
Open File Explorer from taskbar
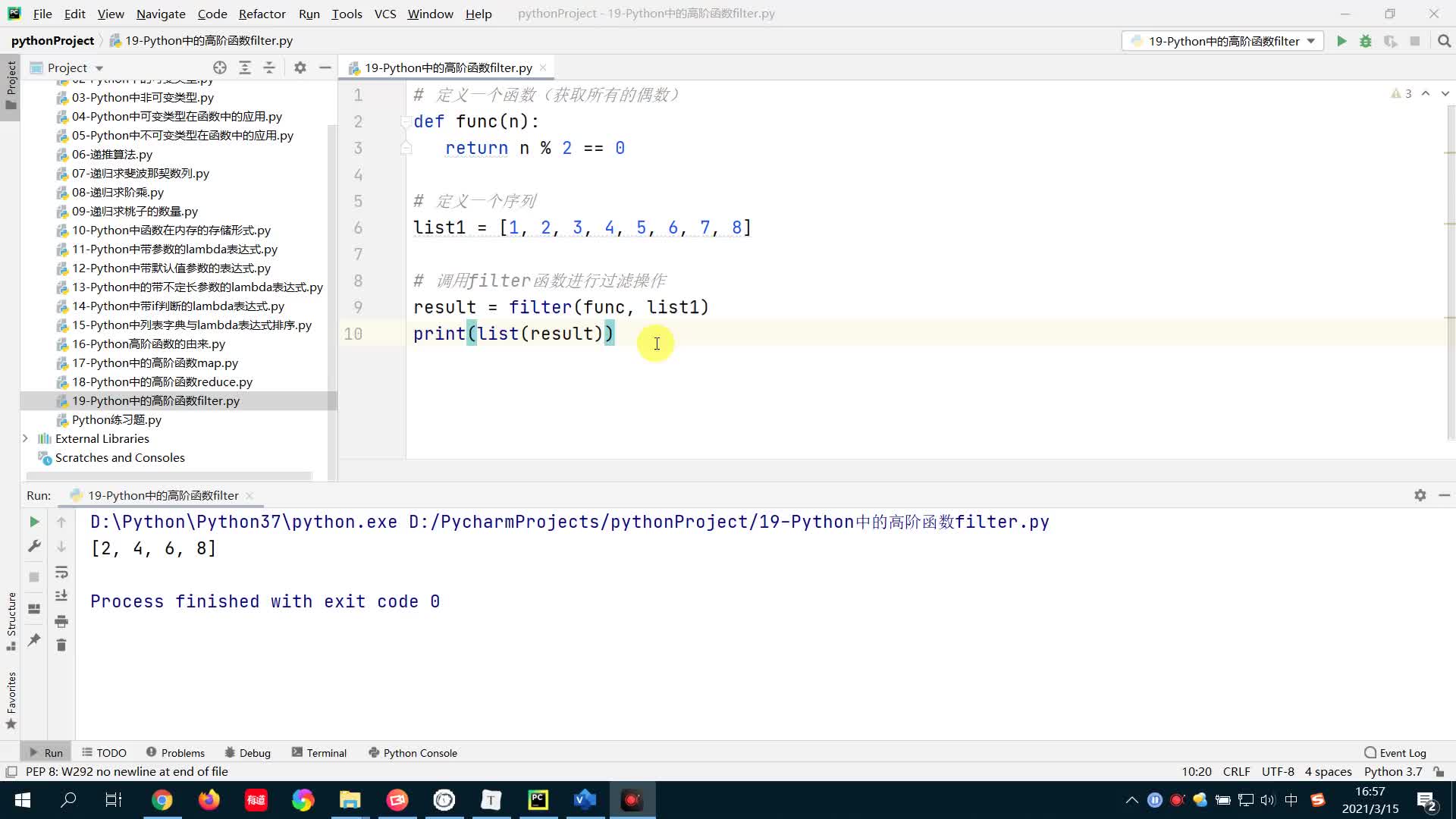click(350, 800)
